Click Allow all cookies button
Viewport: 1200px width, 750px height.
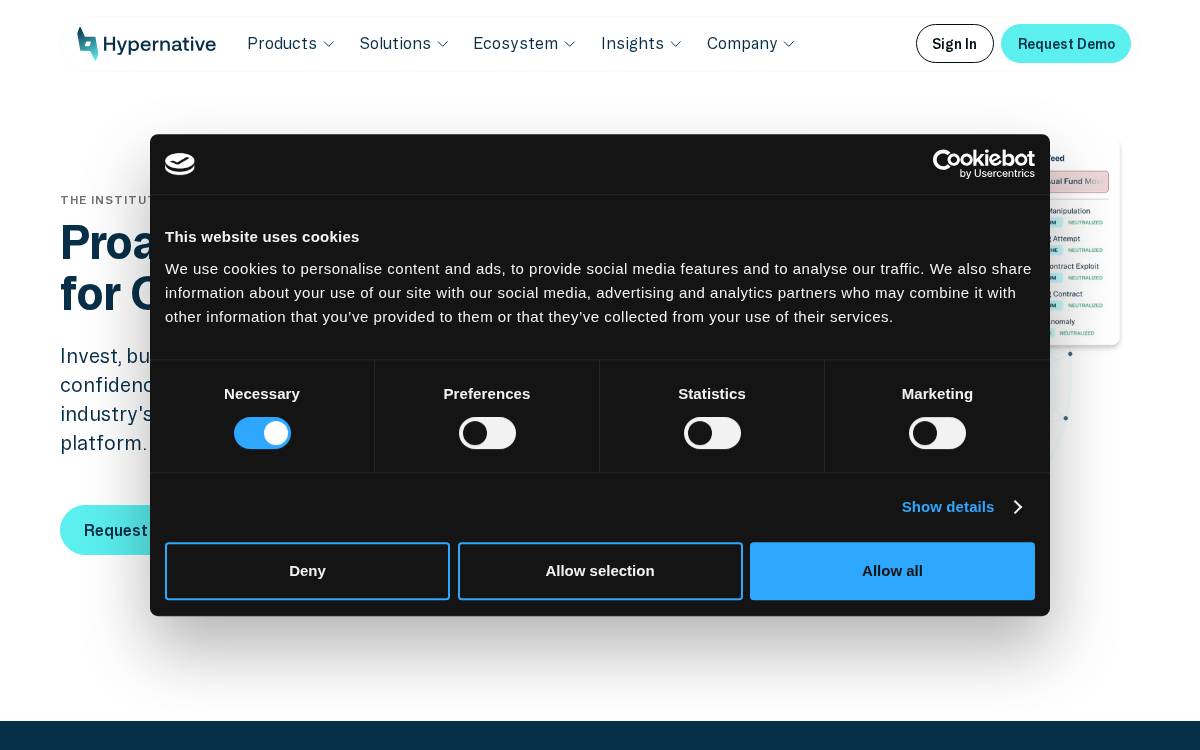[892, 571]
